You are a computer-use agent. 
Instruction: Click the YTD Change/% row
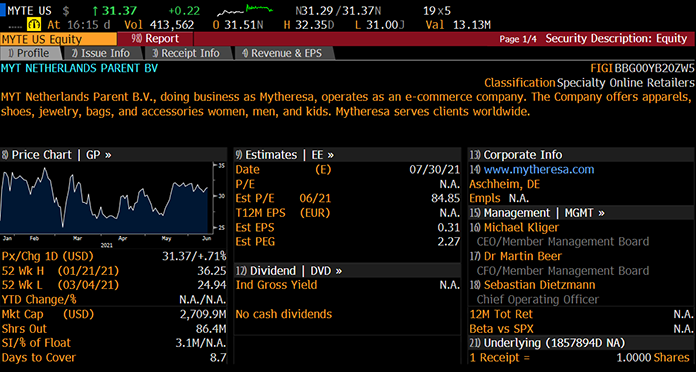click(x=114, y=300)
